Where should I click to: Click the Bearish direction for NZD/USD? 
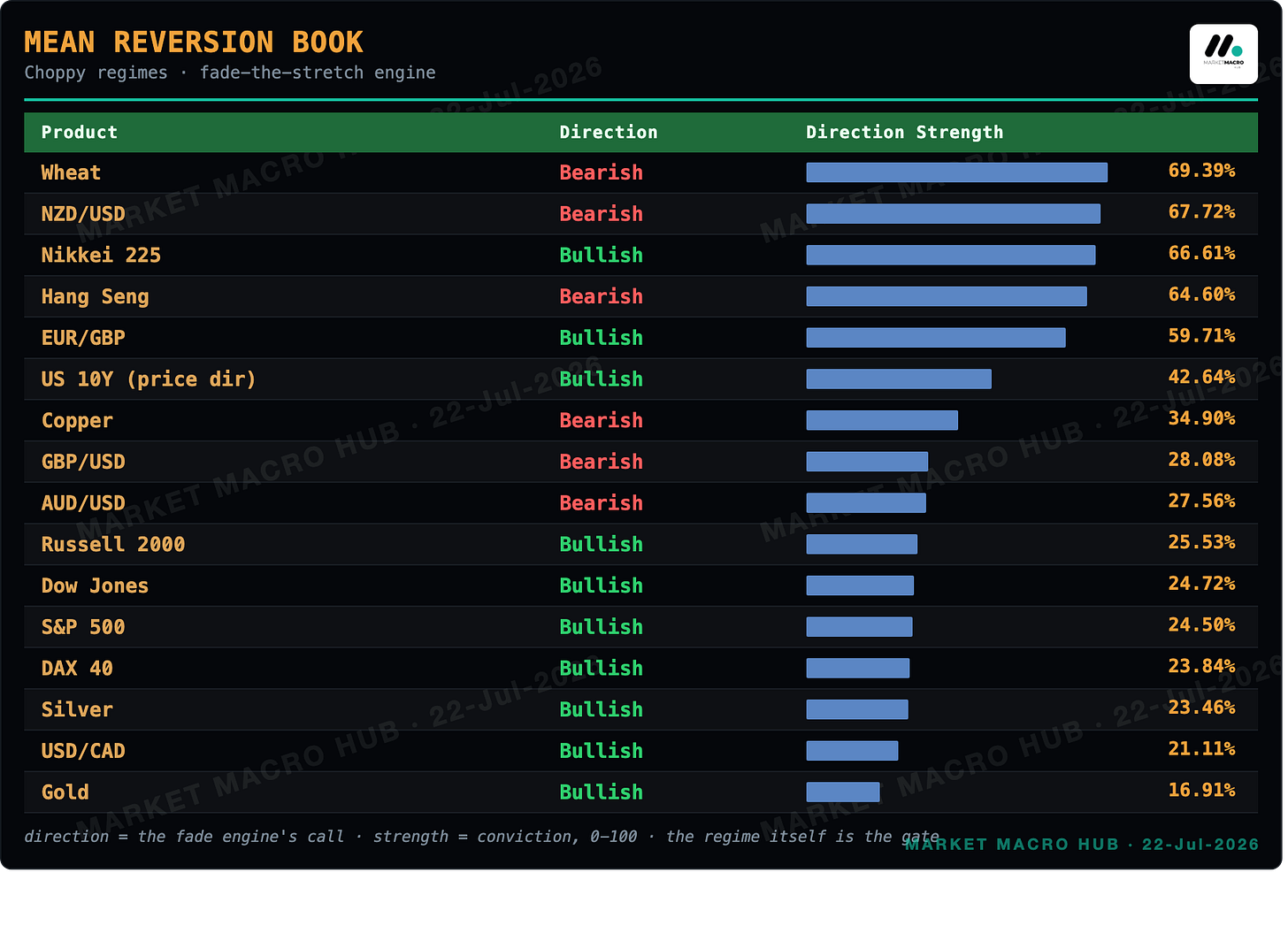point(602,214)
